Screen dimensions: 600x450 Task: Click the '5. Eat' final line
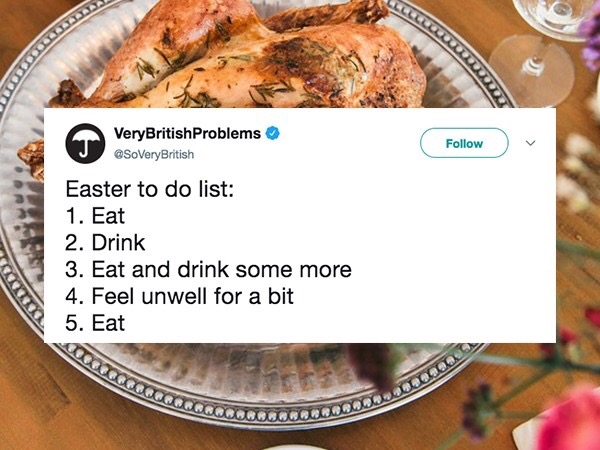coord(95,323)
